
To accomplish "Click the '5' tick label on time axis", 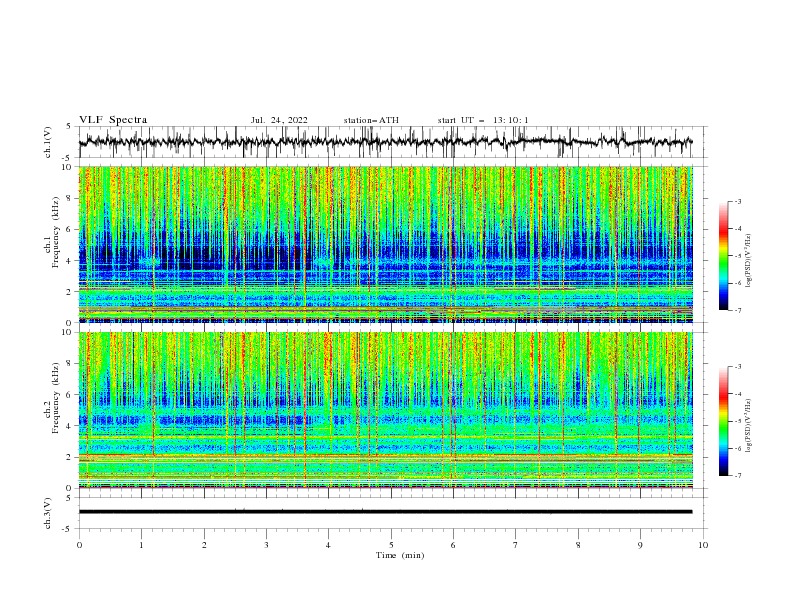I will [x=391, y=545].
